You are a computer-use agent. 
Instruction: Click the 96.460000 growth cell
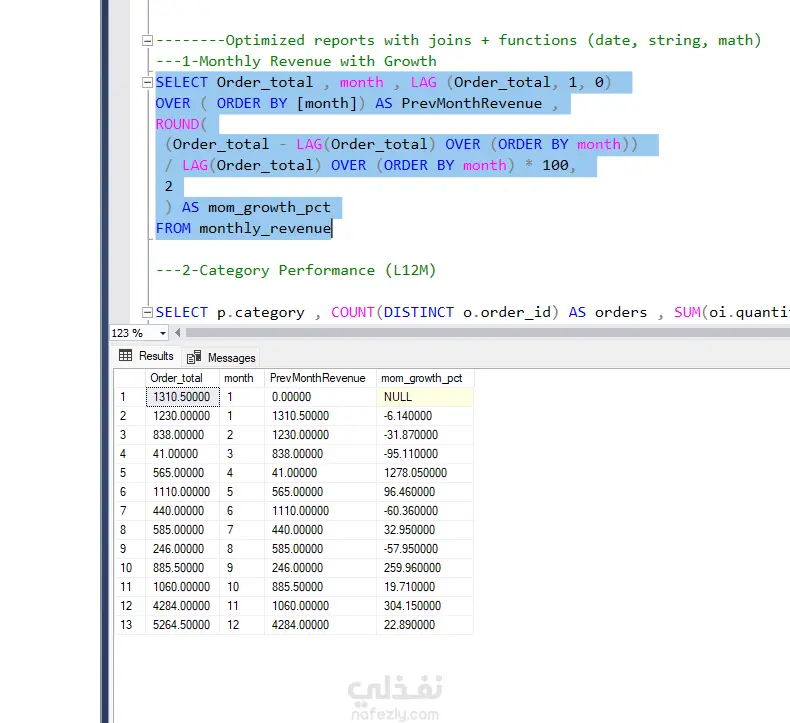(x=425, y=492)
